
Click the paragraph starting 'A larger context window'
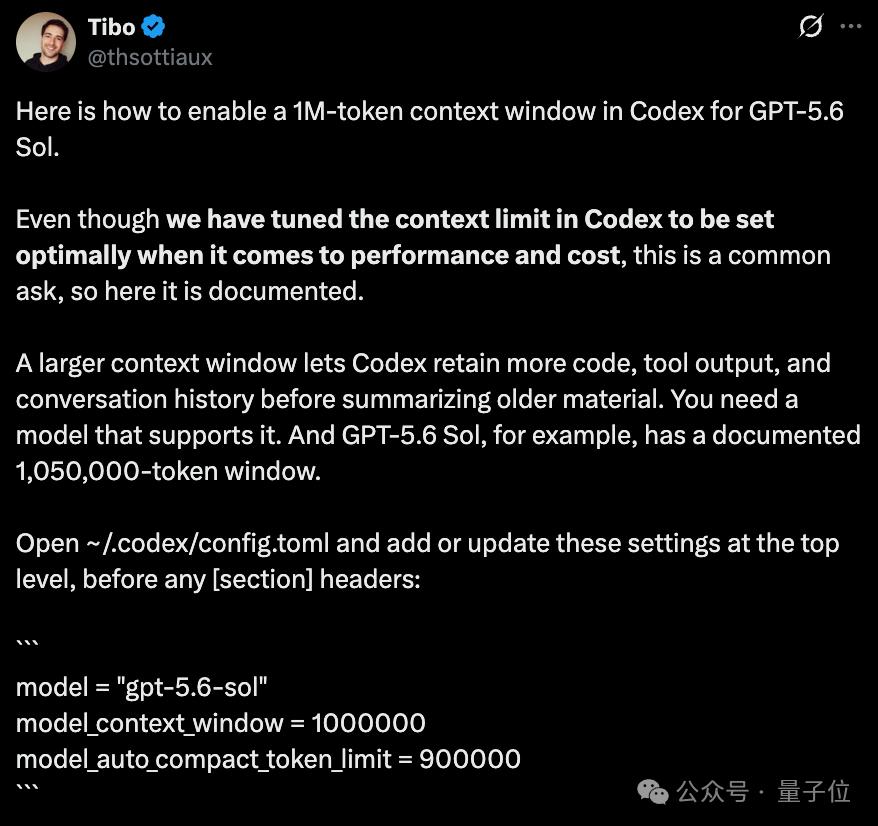point(438,417)
